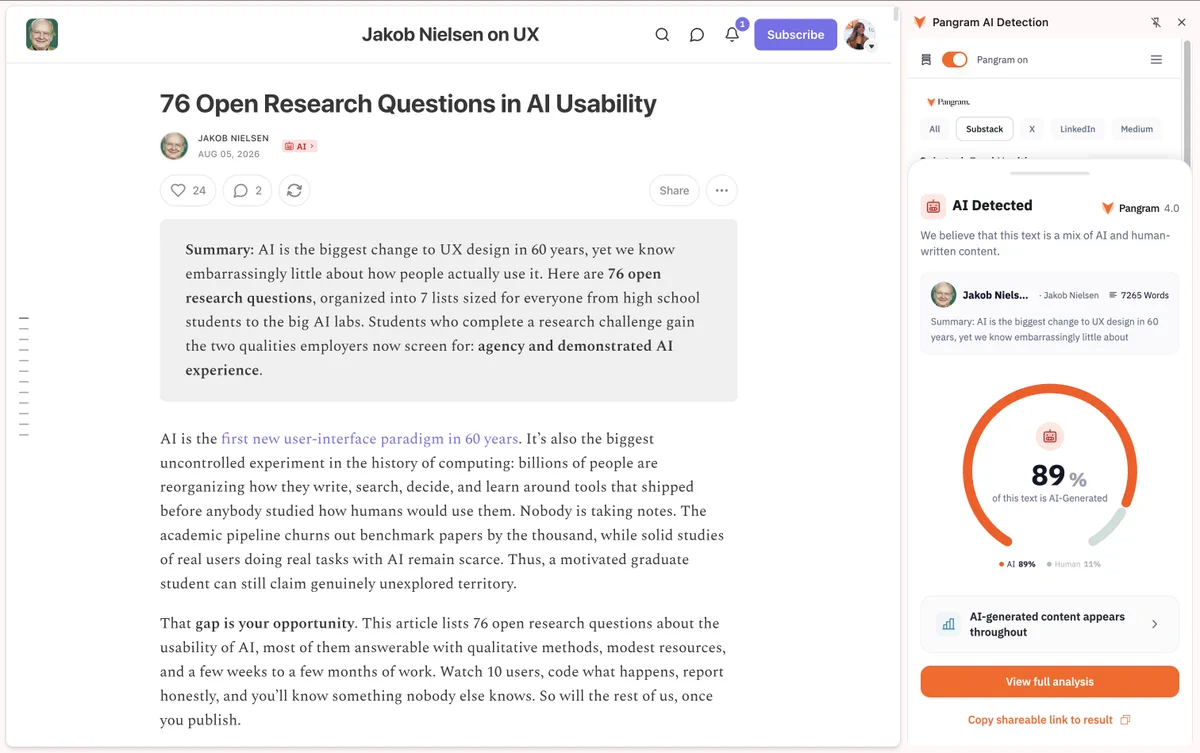This screenshot has height=753, width=1200.
Task: Expand 'AI-generated content appears throughout' row
Action: [1049, 624]
